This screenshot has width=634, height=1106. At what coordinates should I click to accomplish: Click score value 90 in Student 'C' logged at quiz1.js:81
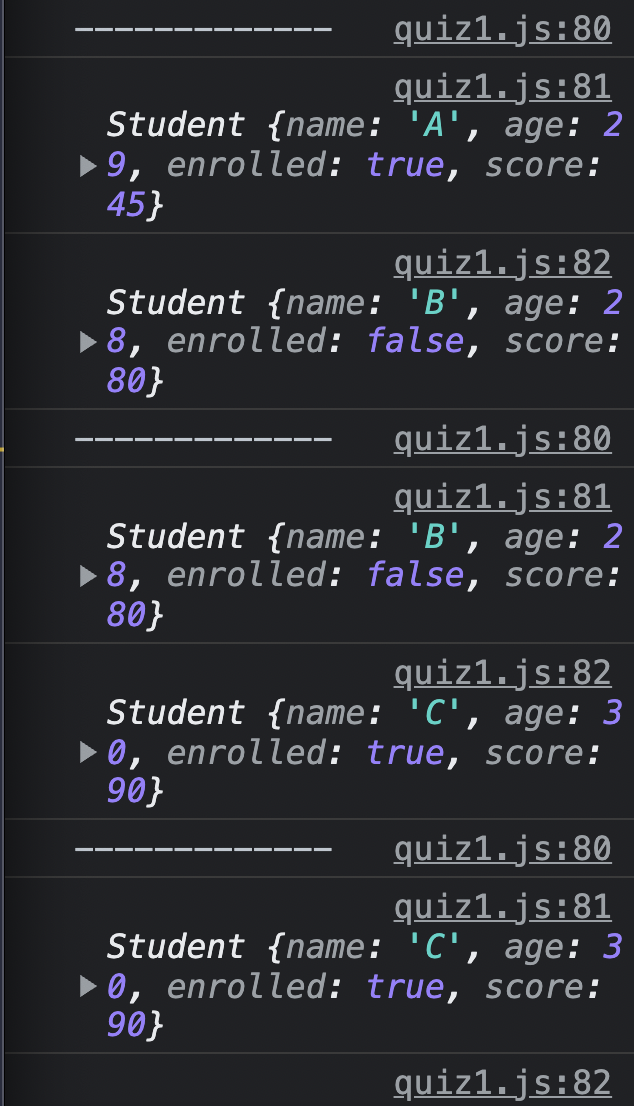click(126, 1025)
